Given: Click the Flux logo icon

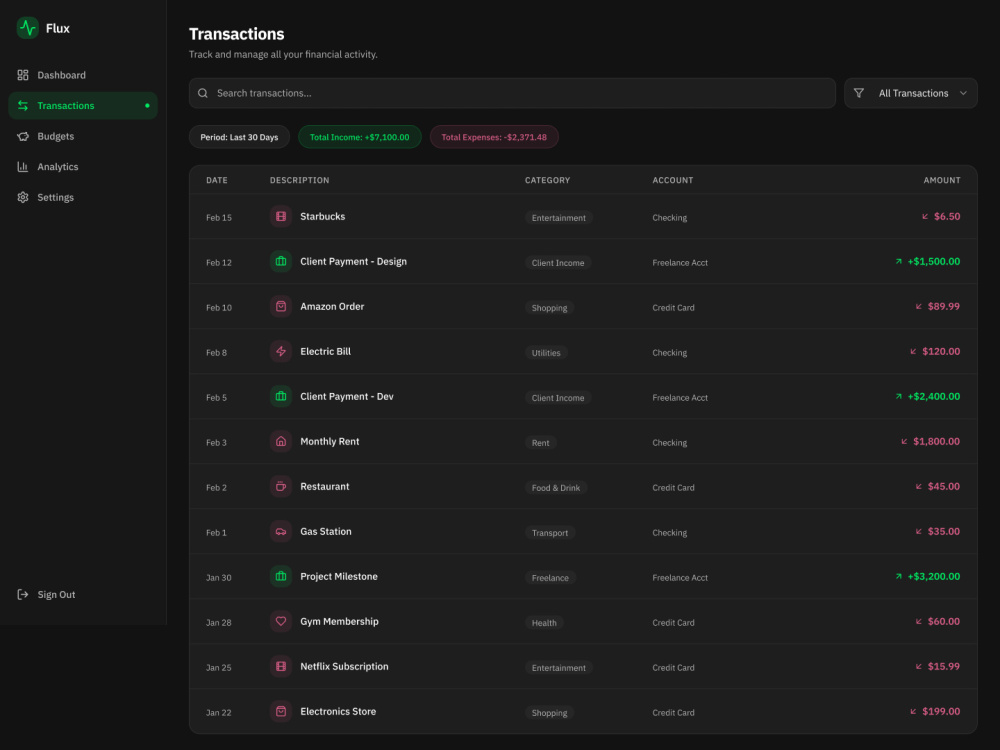Looking at the screenshot, I should pyautogui.click(x=27, y=28).
